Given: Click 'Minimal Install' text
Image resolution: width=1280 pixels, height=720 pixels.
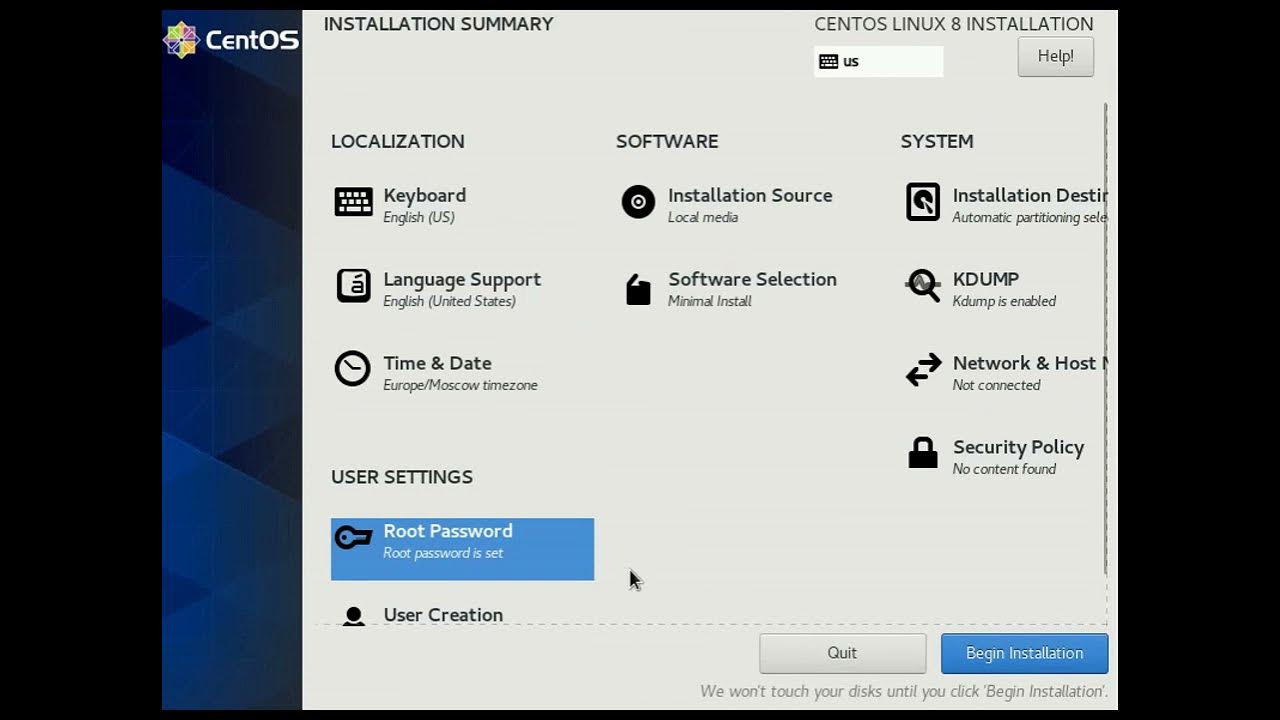Looking at the screenshot, I should [709, 301].
